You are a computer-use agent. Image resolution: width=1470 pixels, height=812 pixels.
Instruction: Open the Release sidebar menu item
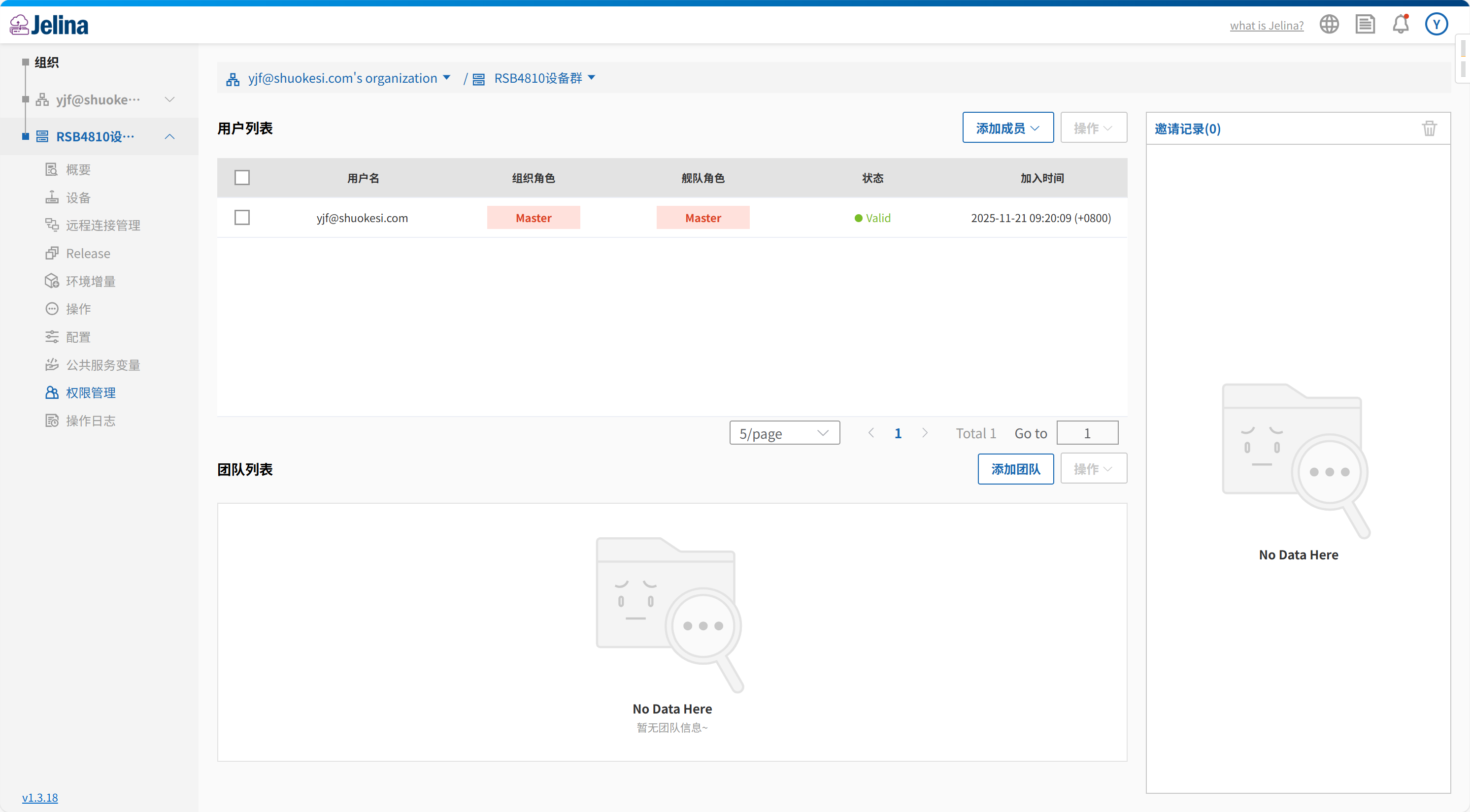coord(88,254)
